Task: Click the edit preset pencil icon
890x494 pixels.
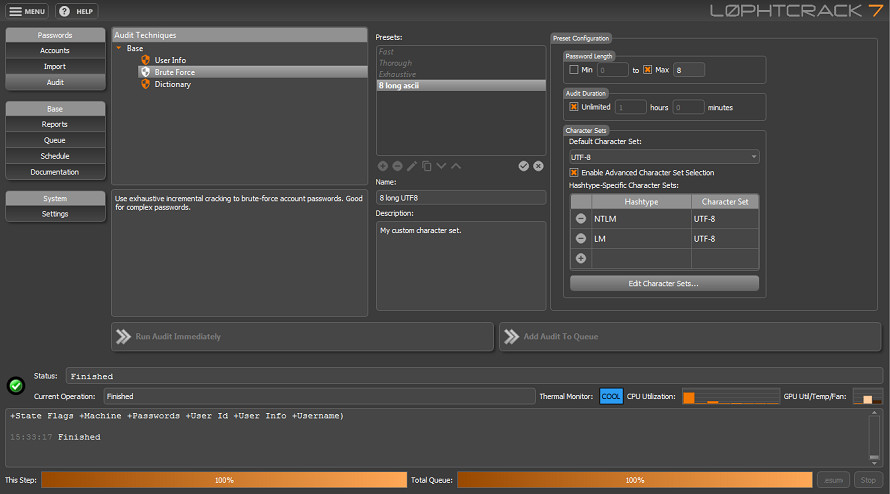Action: coord(411,166)
